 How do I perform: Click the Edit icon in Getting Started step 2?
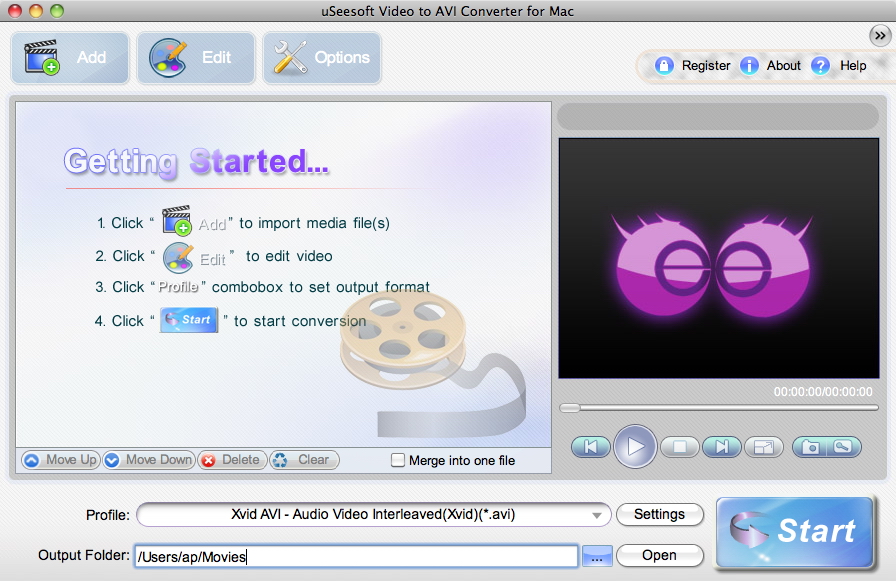tap(178, 258)
